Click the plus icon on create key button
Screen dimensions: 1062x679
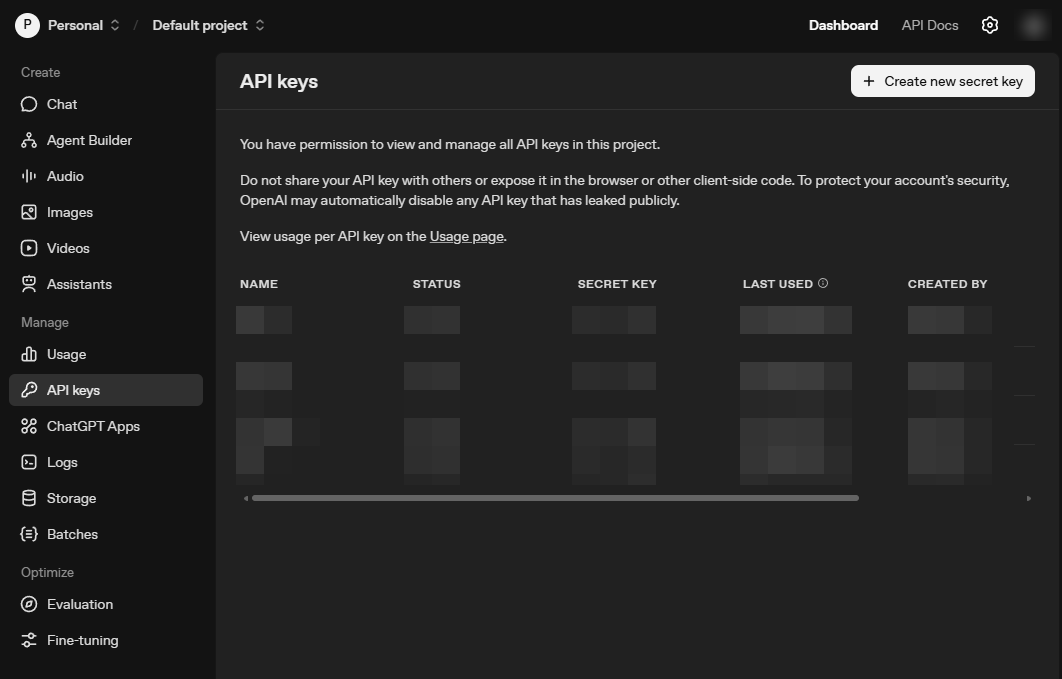tap(869, 81)
